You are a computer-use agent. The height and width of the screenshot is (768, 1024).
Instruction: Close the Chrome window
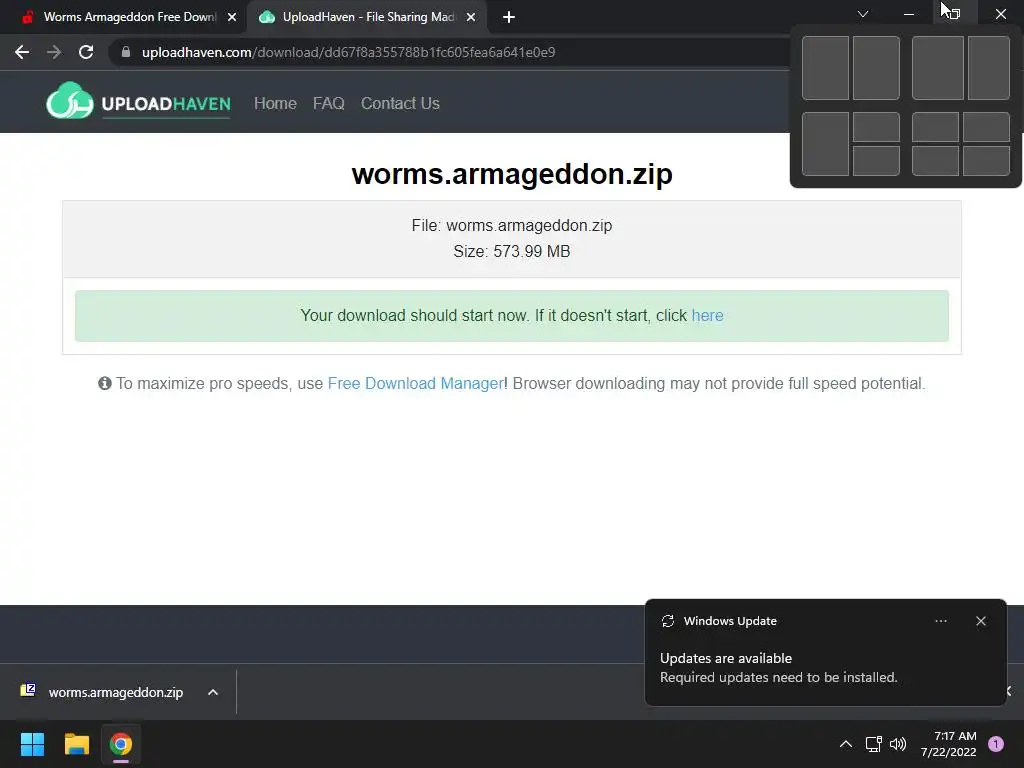click(x=1000, y=14)
